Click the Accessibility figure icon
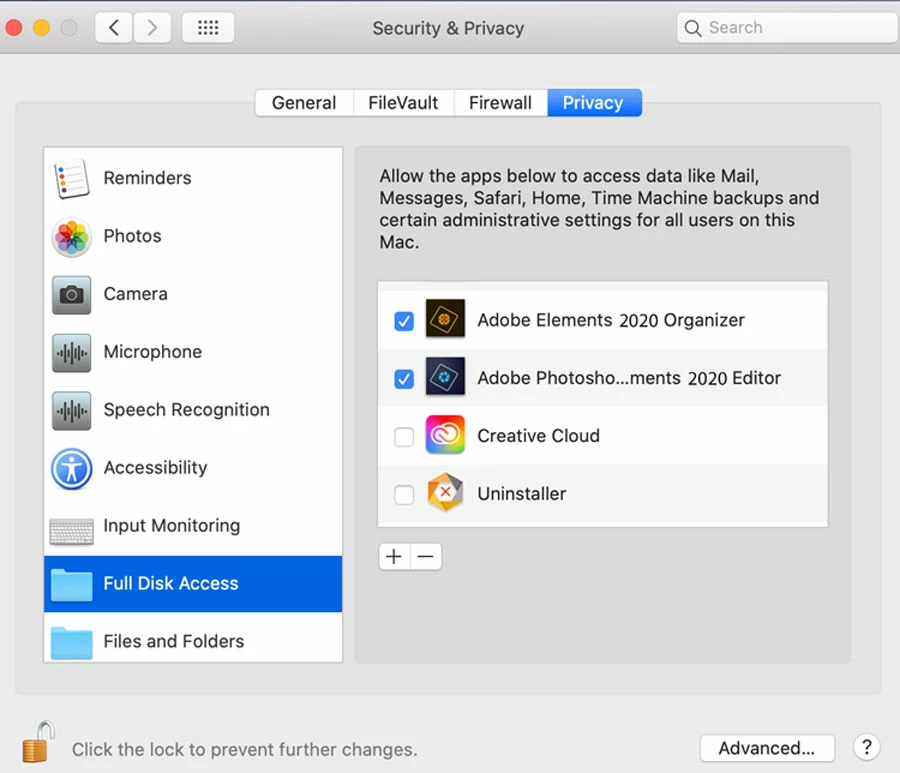Viewport: 900px width, 773px height. coord(71,468)
